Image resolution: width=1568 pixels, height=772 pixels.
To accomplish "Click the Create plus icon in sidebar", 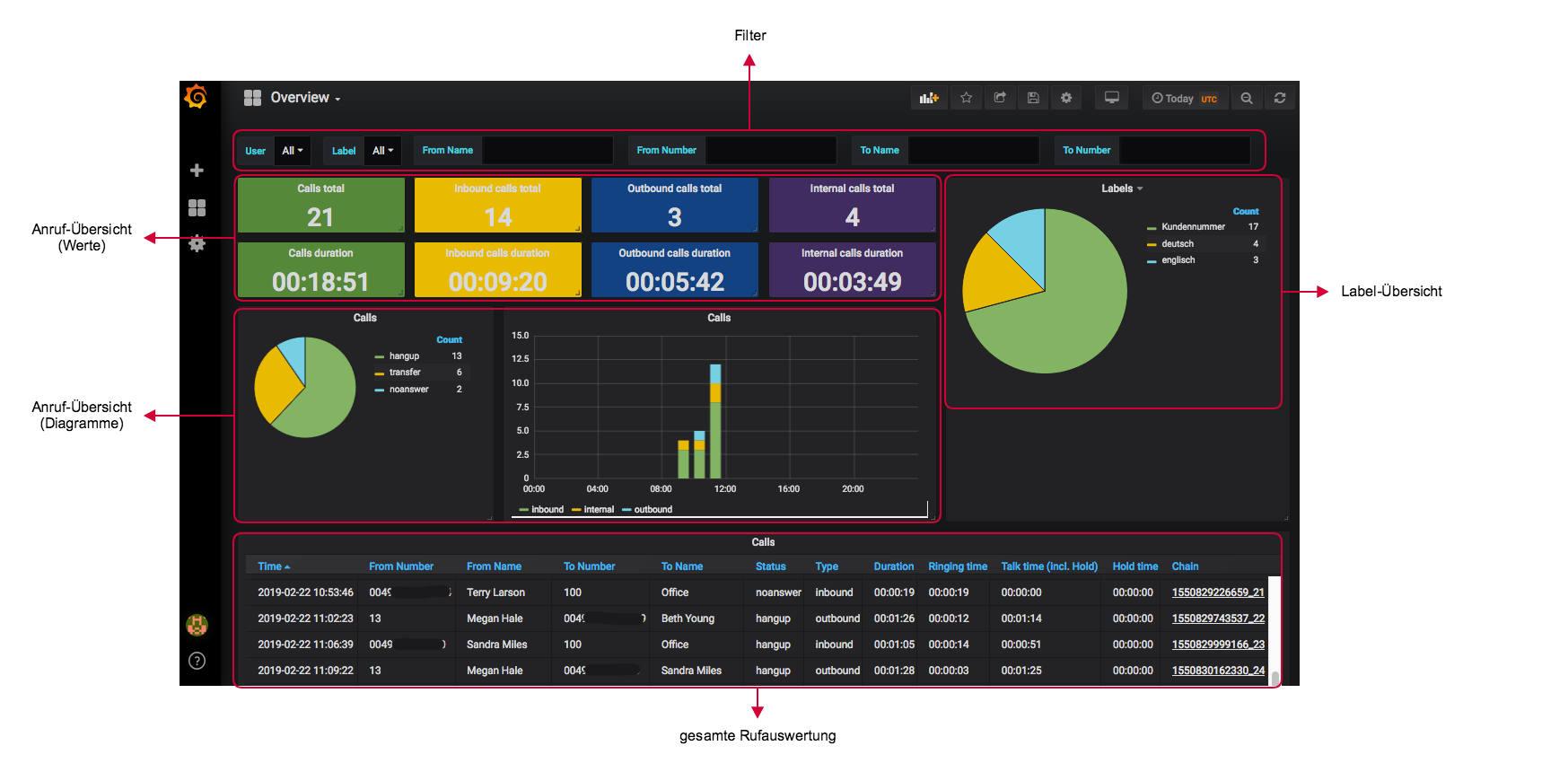I will click(197, 170).
